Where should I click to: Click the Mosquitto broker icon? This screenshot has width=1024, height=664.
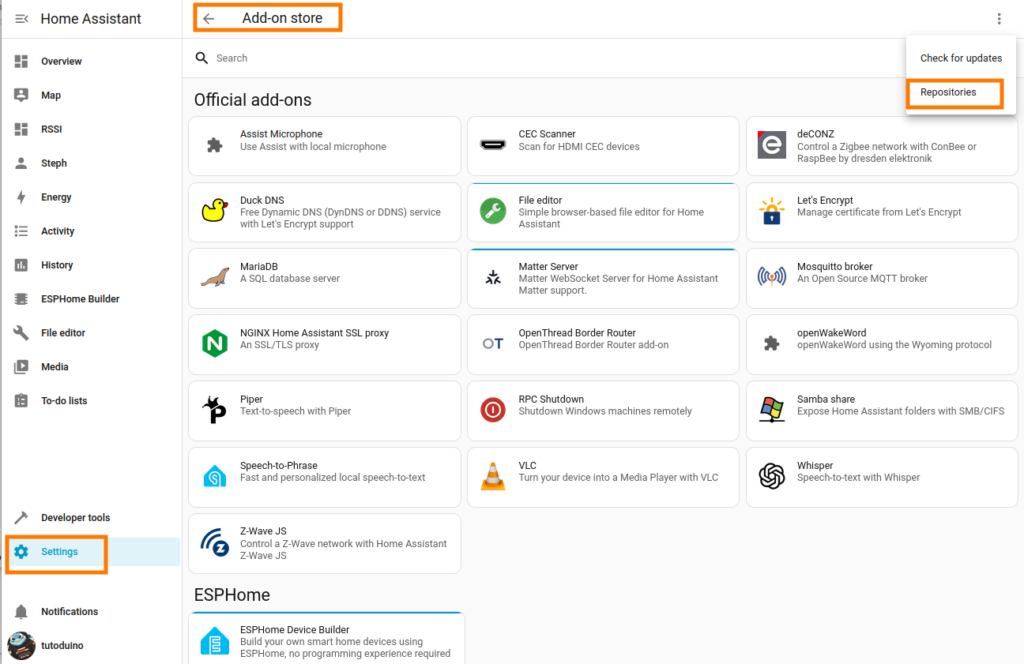[771, 278]
